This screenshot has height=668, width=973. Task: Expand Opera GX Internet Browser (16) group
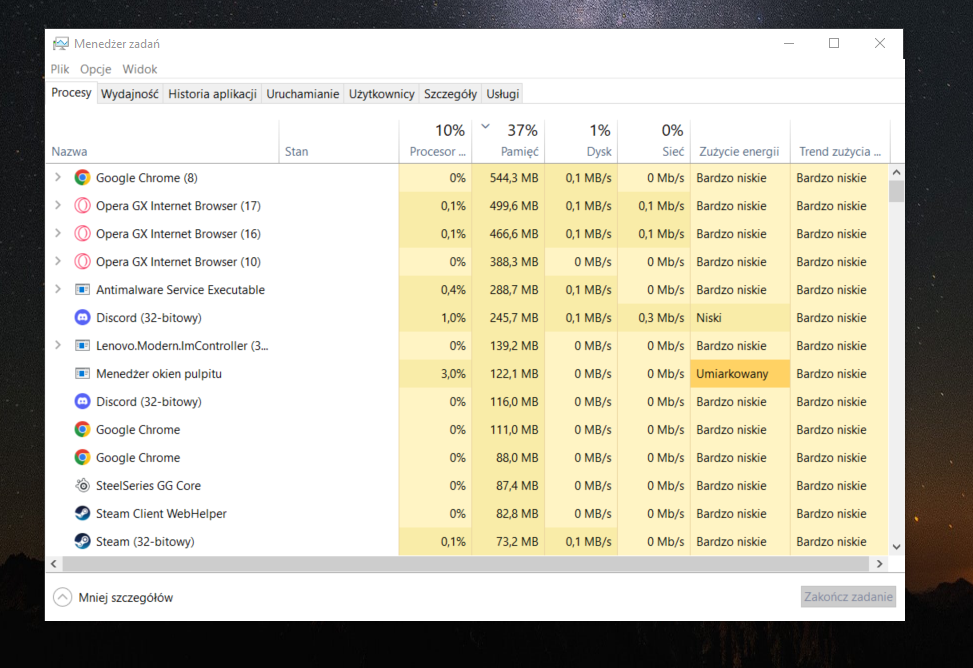point(58,233)
